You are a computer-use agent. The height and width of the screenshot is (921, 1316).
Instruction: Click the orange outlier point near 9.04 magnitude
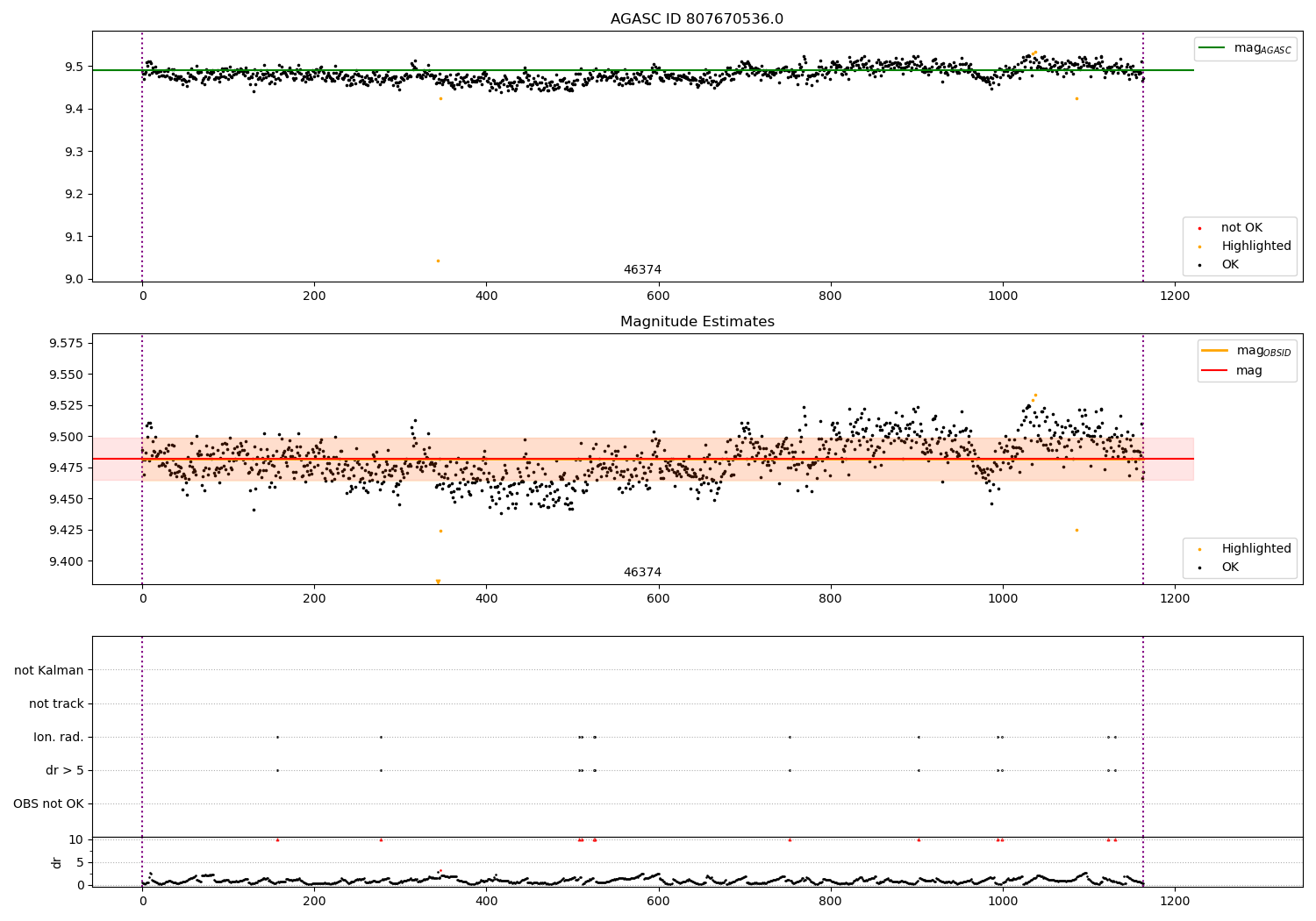(438, 261)
